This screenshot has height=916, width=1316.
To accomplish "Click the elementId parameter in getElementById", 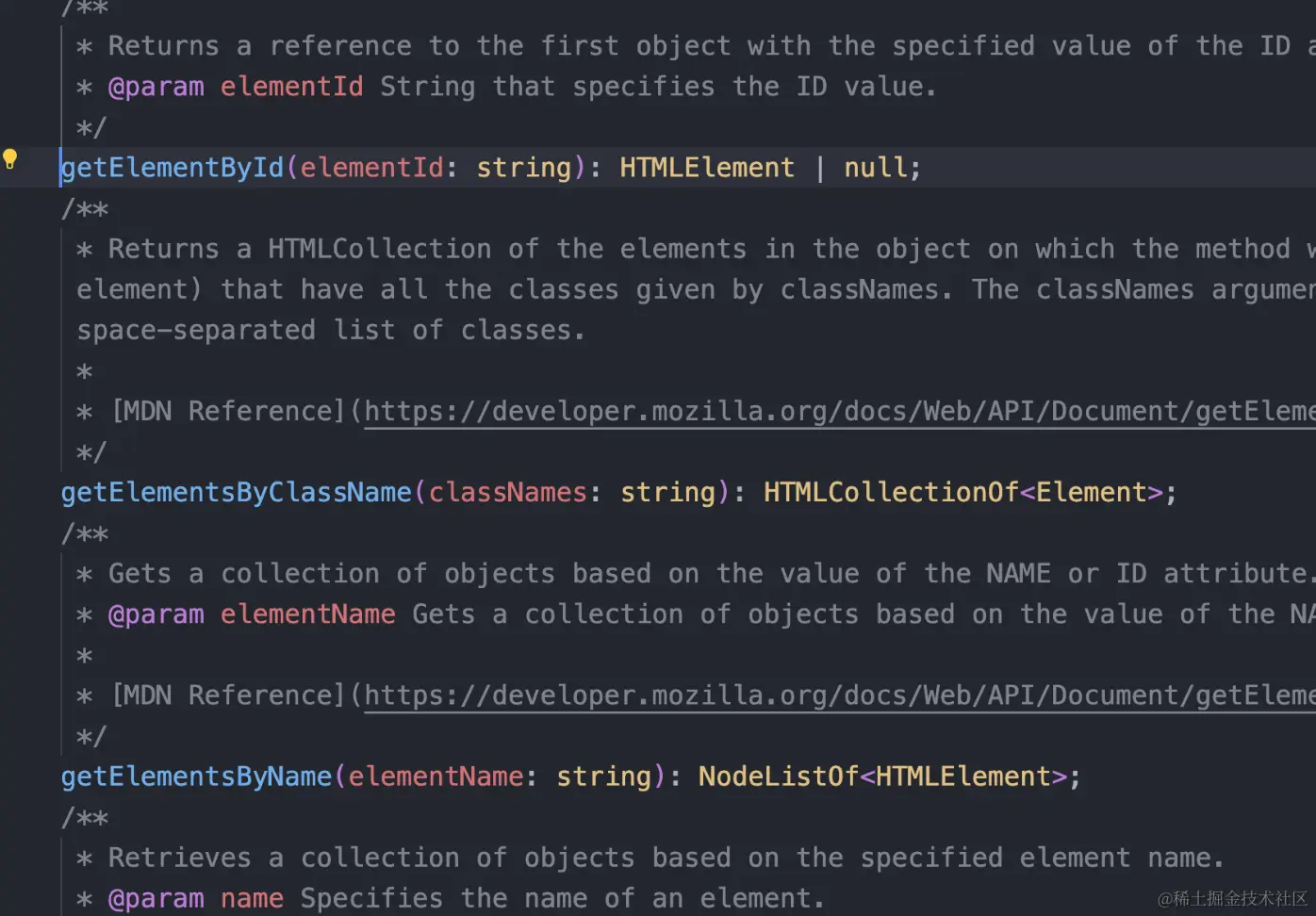I will [371, 168].
